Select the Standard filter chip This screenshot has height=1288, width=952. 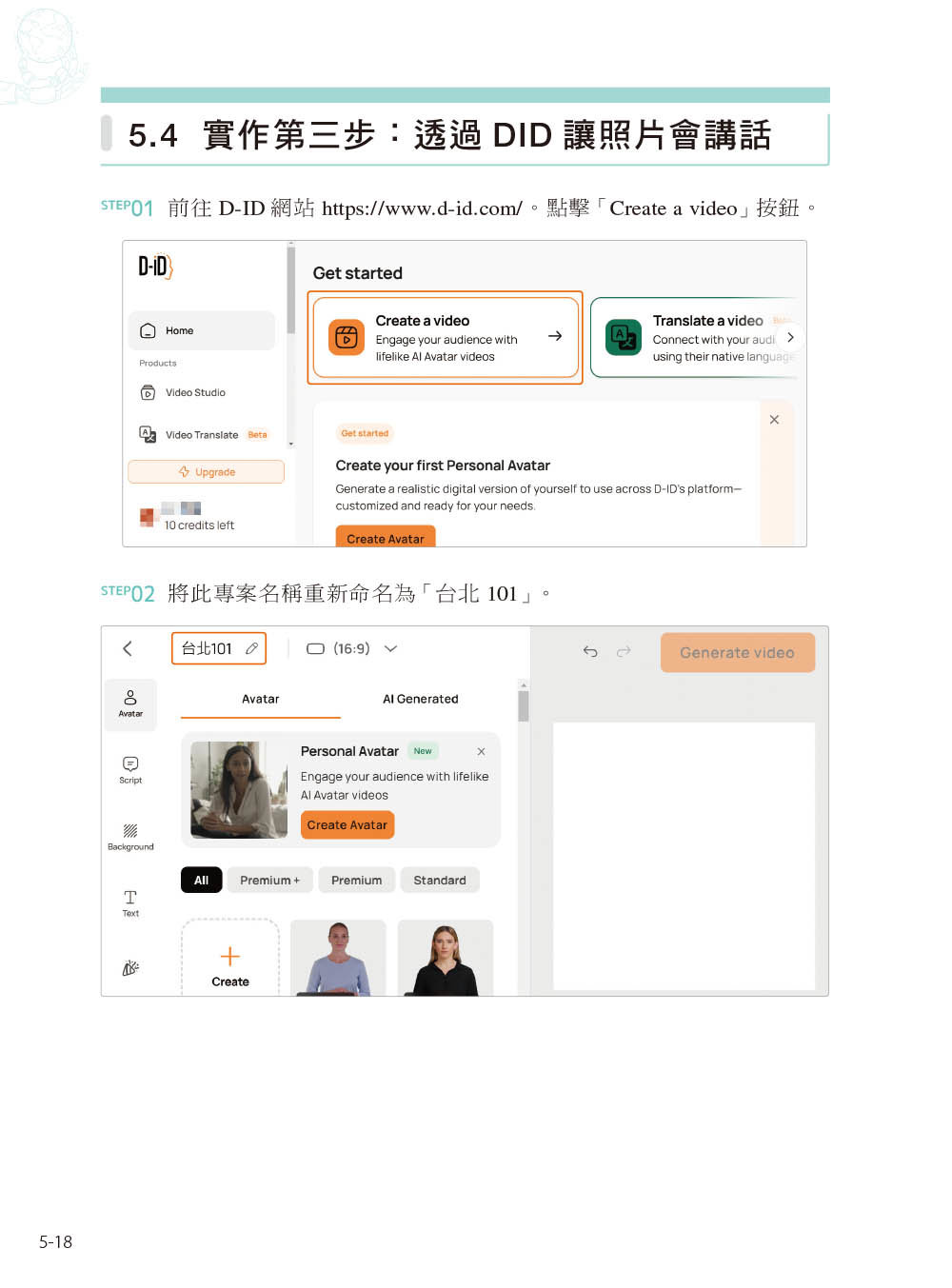(x=440, y=880)
